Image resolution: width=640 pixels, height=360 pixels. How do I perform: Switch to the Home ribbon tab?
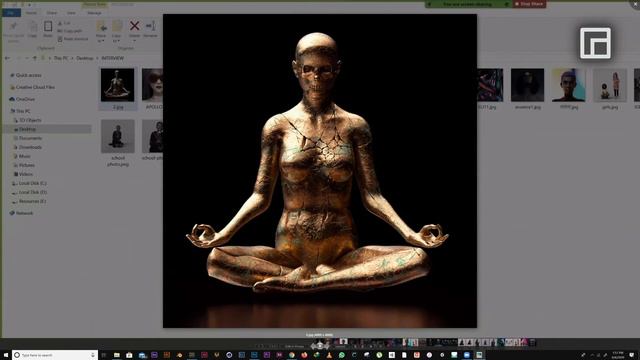tap(31, 13)
